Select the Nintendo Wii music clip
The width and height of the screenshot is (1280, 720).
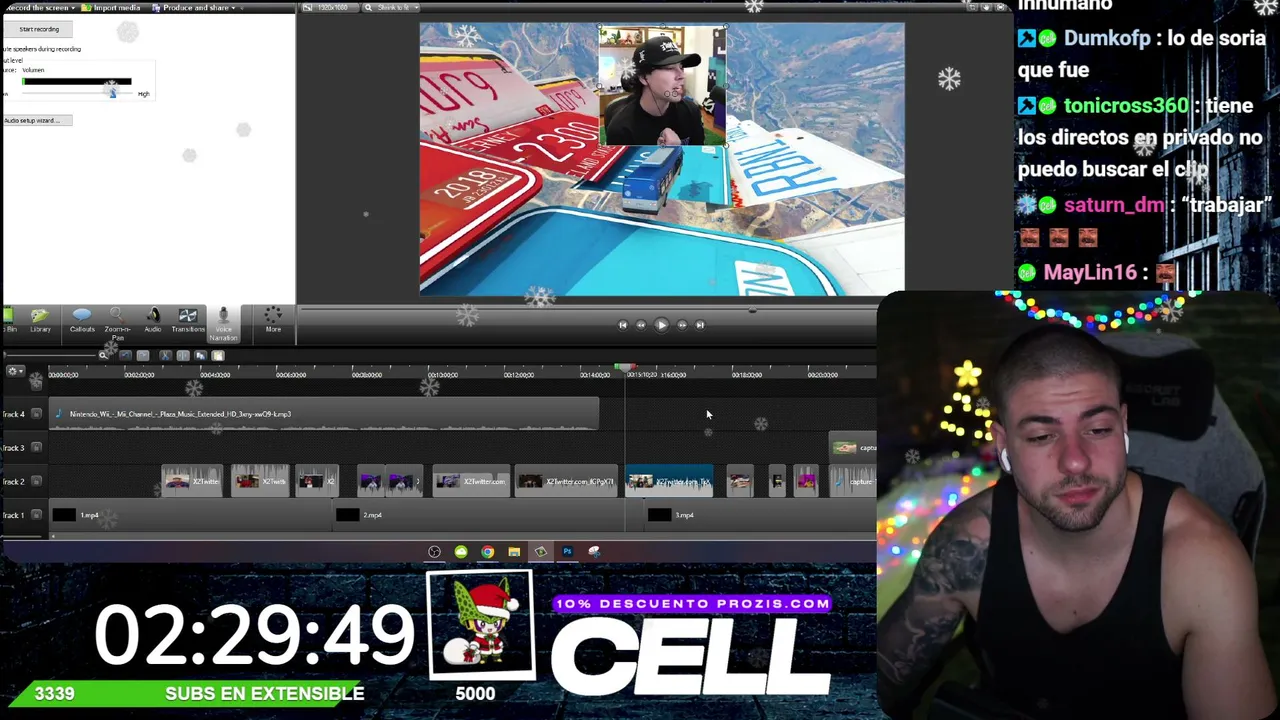click(324, 414)
